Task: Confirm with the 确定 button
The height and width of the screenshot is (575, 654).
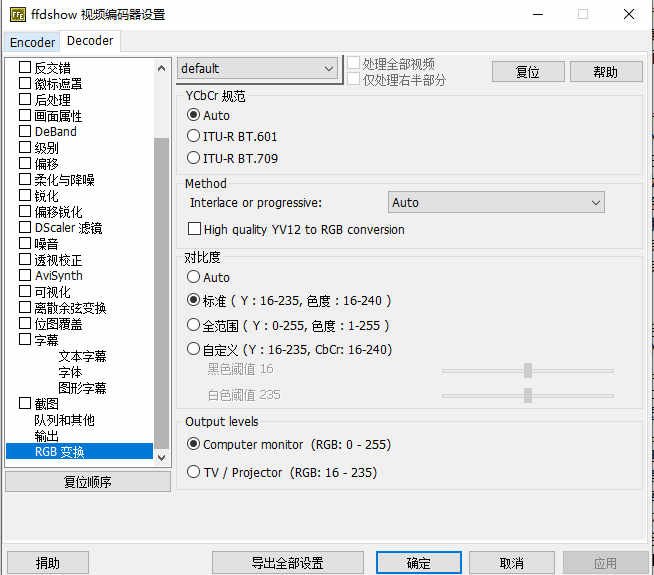Action: click(x=419, y=563)
